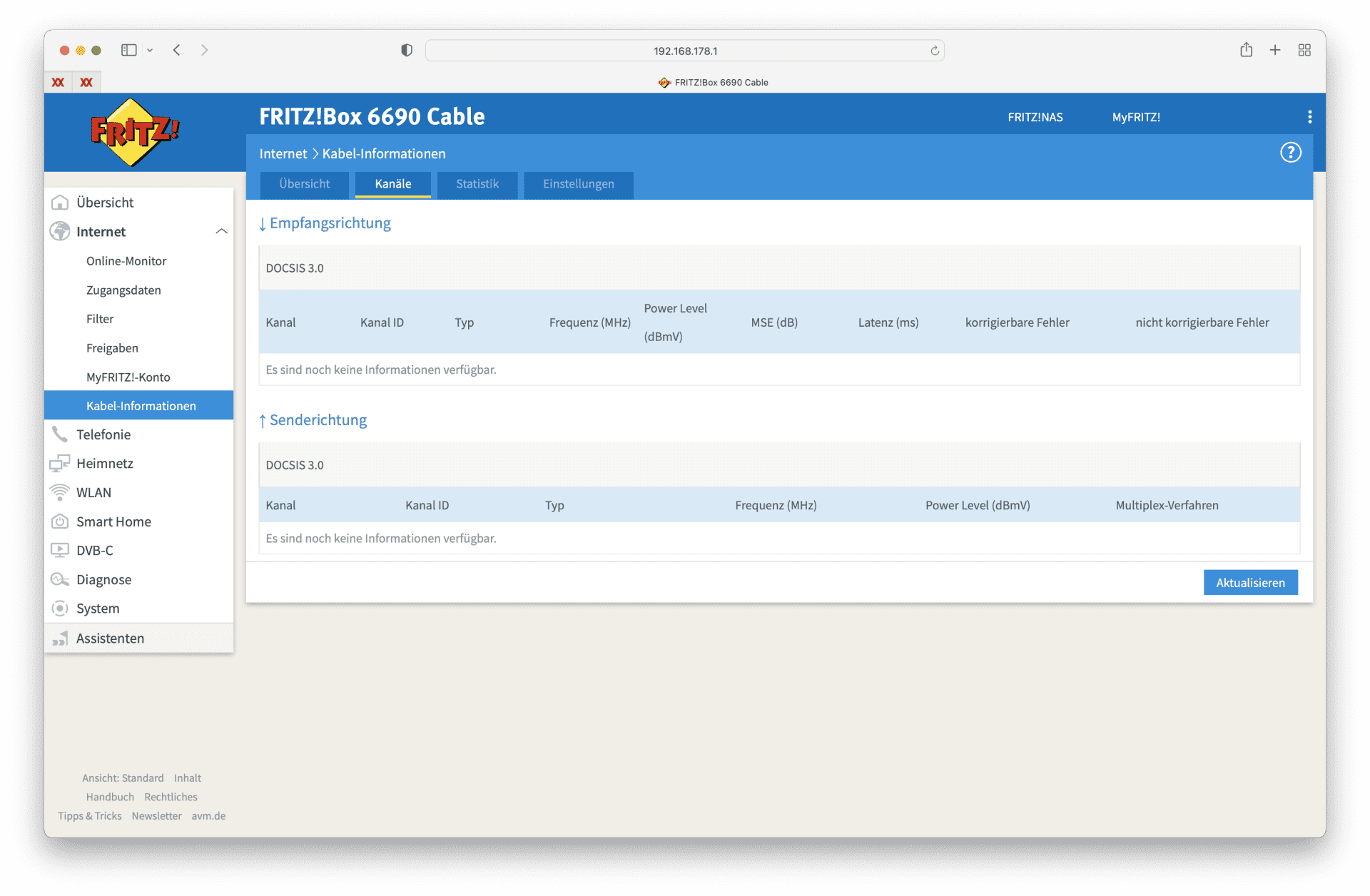The image size is (1370, 896).
Task: Switch to the Statistik tab
Action: pos(477,184)
